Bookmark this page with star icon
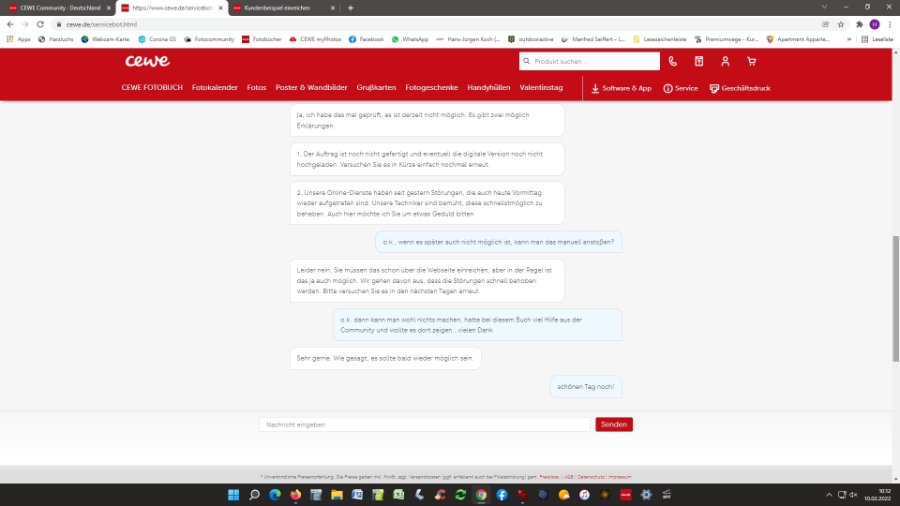 tap(841, 24)
